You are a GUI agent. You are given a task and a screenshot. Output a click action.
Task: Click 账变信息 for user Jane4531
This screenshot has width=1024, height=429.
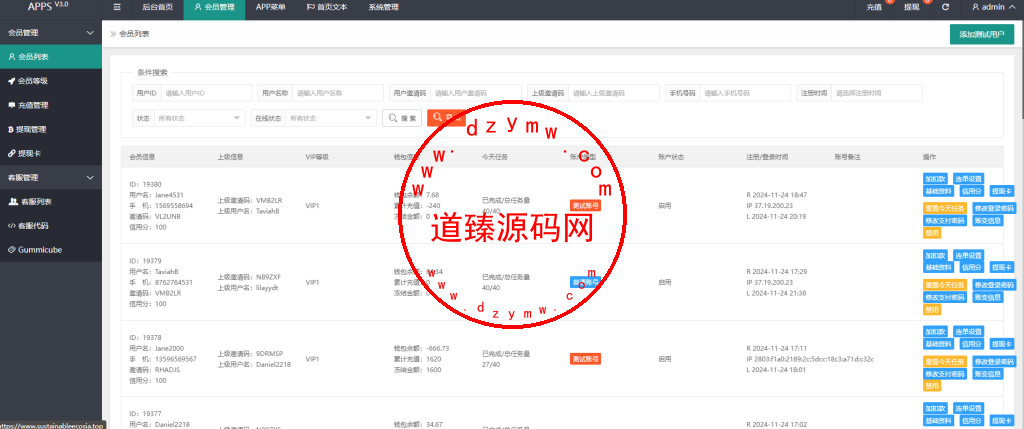click(x=987, y=220)
